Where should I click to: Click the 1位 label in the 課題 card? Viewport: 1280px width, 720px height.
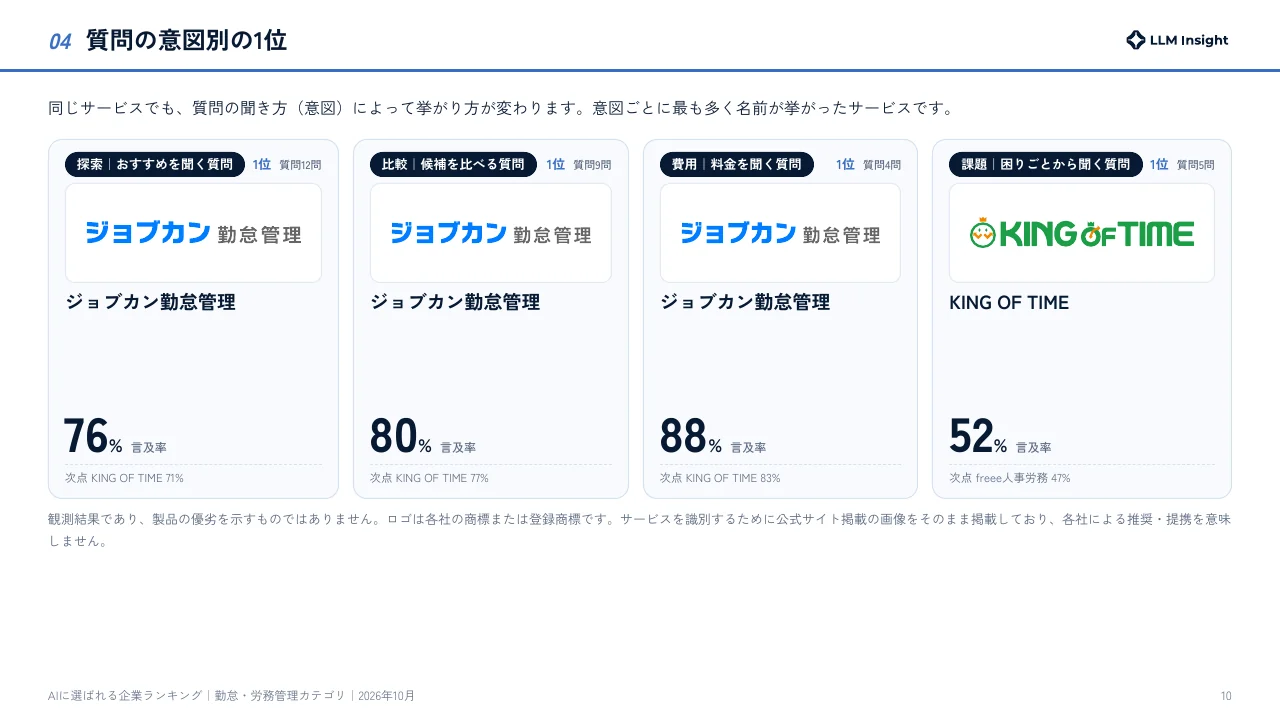1159,165
